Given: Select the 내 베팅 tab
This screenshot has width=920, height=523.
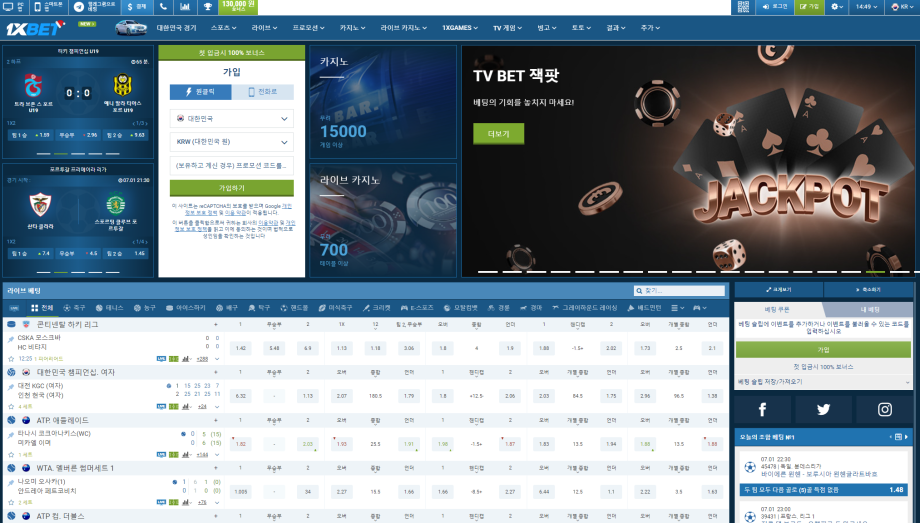Looking at the screenshot, I should coord(870,309).
